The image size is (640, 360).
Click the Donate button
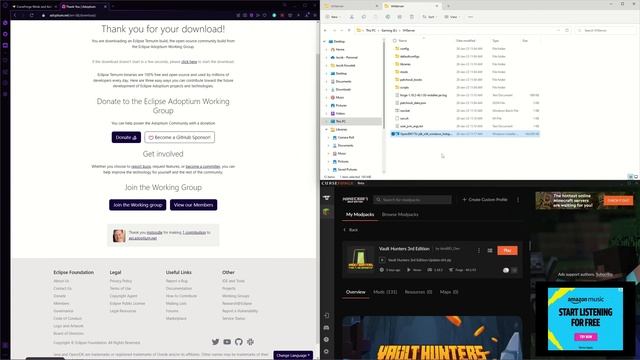[126, 137]
